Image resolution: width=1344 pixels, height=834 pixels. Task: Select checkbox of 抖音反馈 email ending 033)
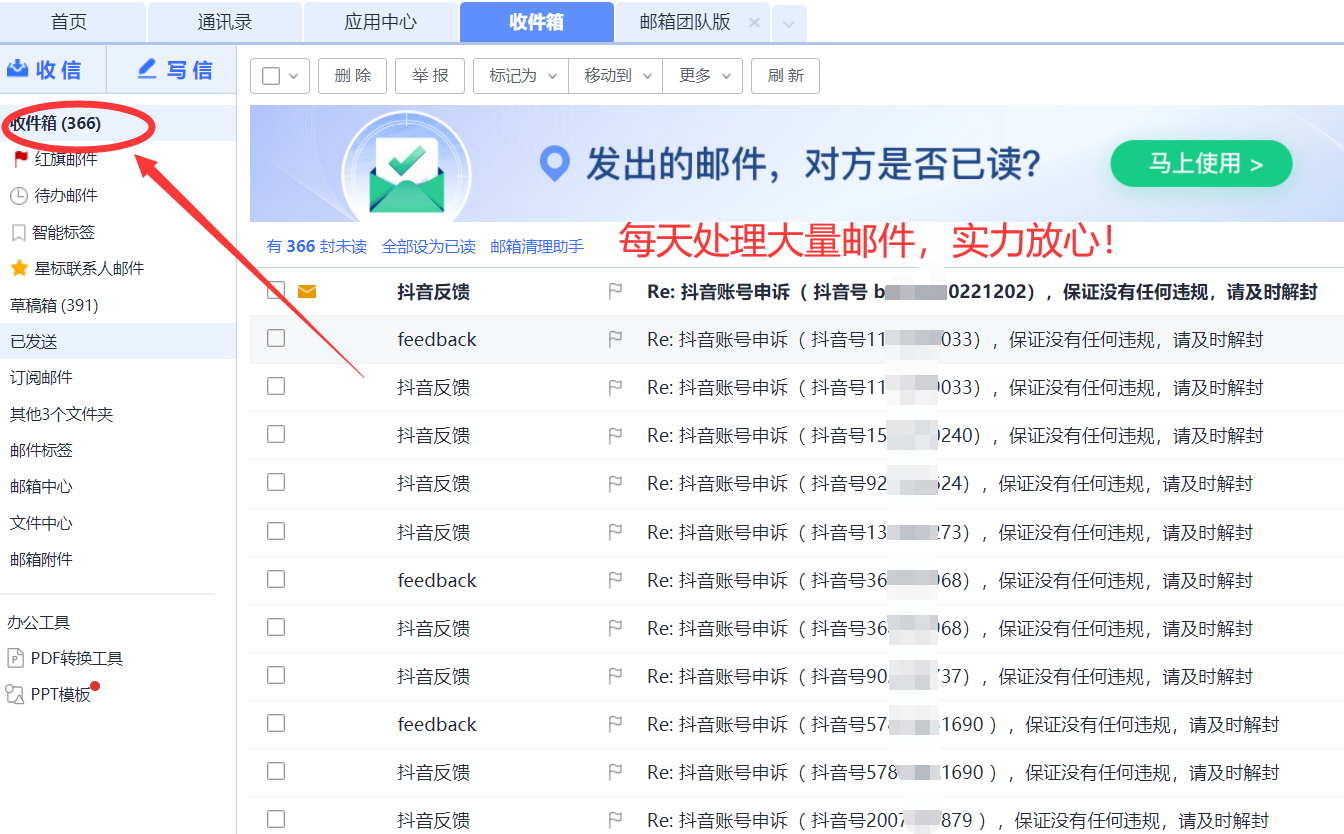[276, 386]
